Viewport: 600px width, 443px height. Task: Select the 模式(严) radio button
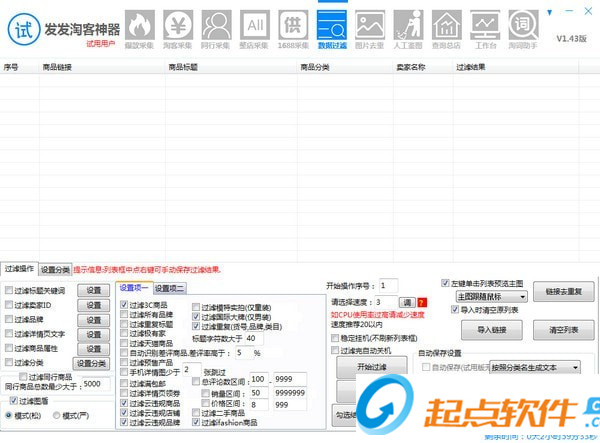coord(56,415)
